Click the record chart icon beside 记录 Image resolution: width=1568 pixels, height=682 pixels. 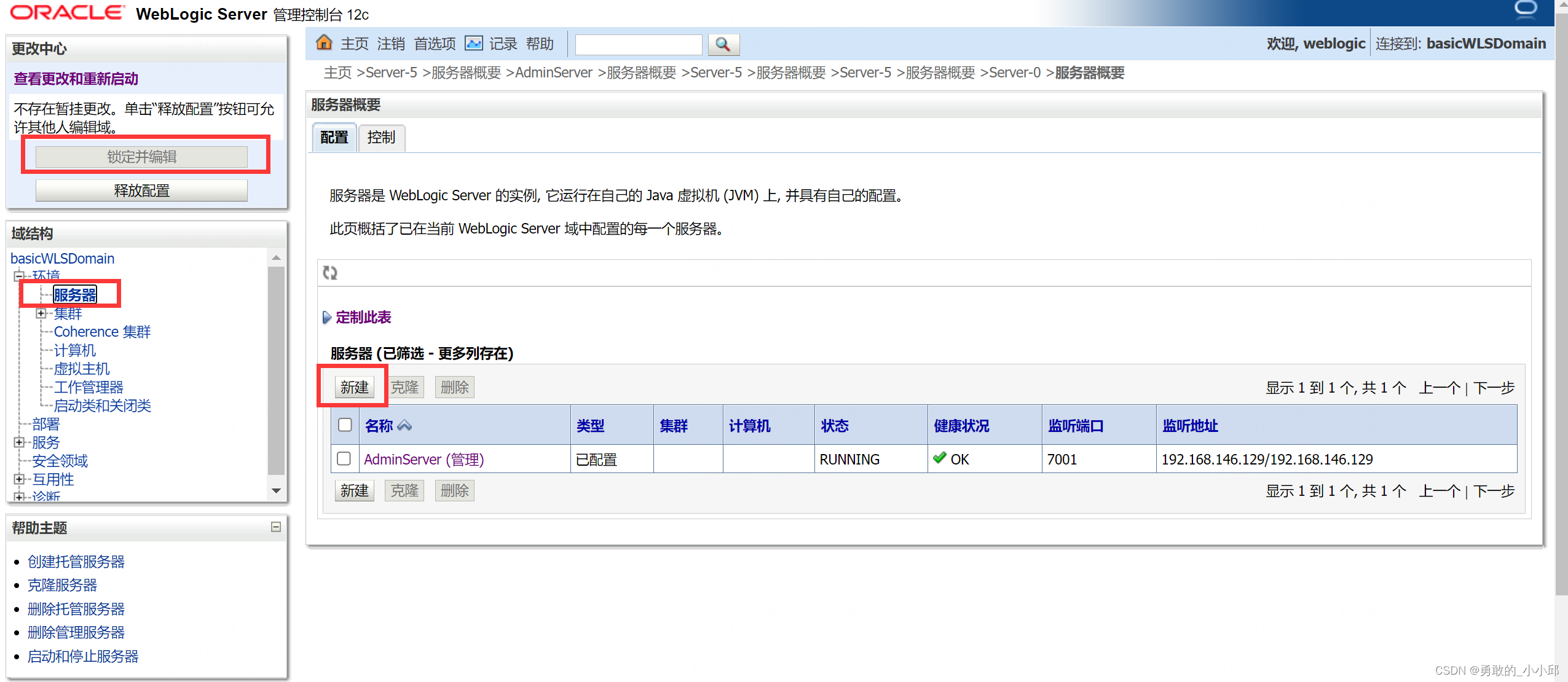pos(473,43)
